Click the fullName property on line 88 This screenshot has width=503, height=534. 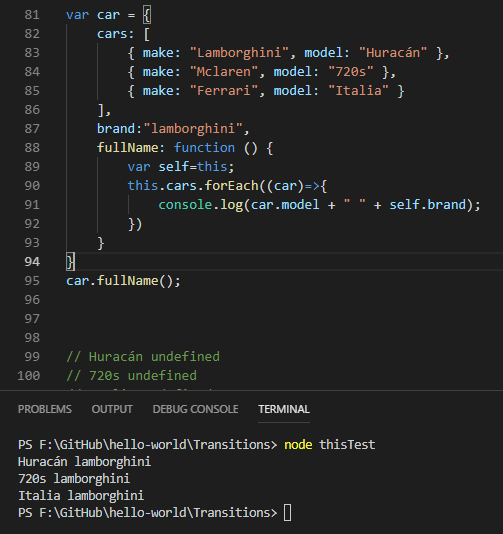[128, 148]
